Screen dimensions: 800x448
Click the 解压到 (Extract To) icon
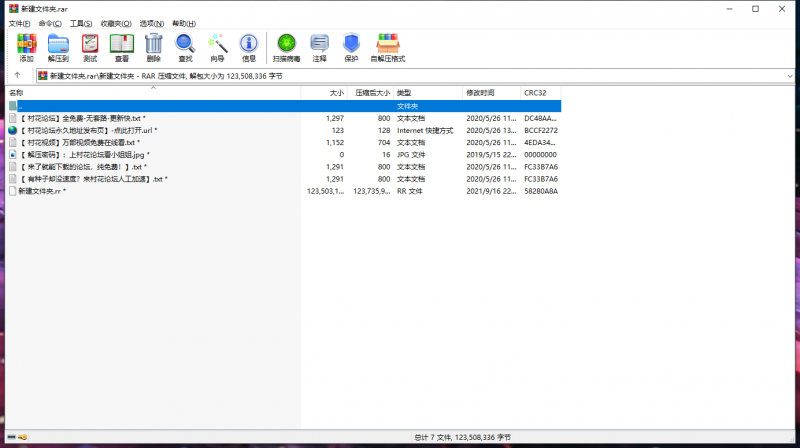[x=58, y=46]
